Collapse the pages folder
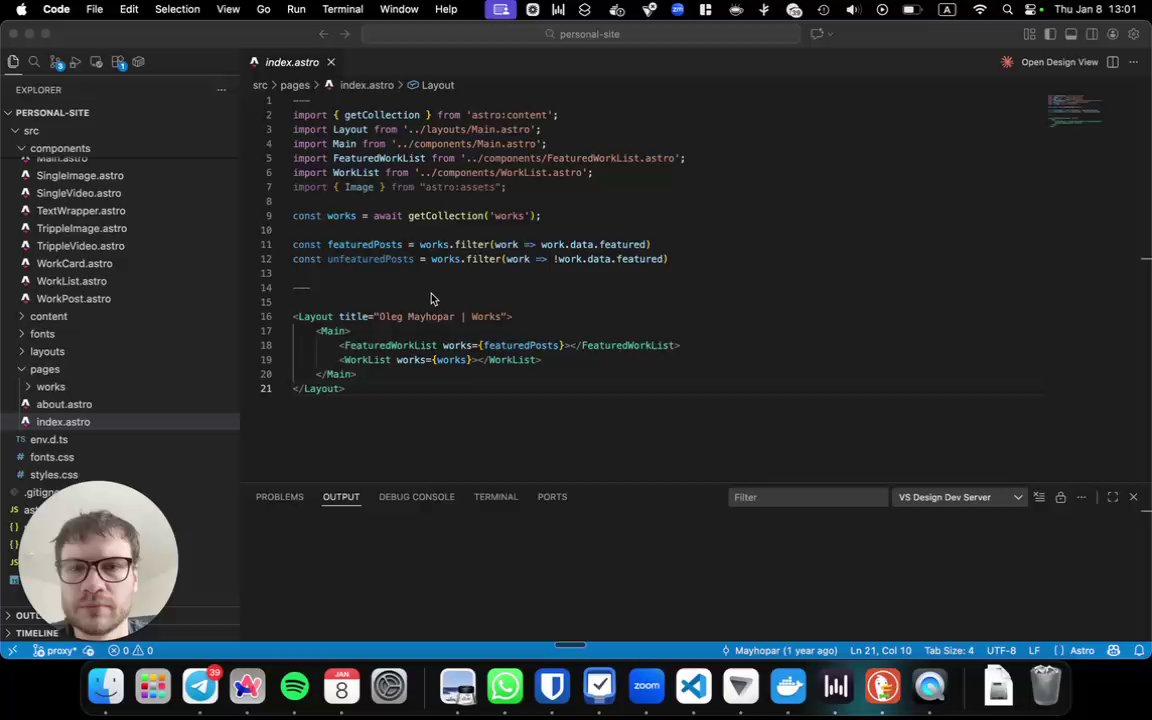 (x=44, y=369)
